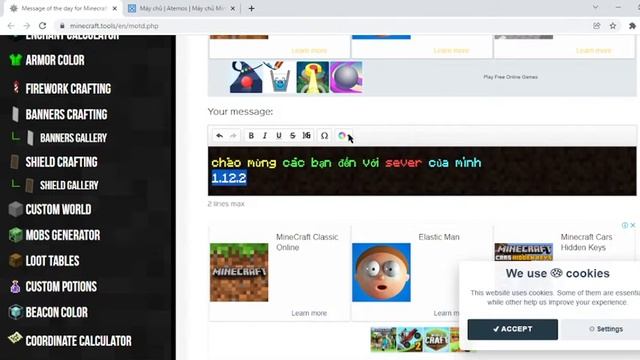This screenshot has width=640, height=360.
Task: Click the ad info icon
Action: pyautogui.click(x=625, y=225)
